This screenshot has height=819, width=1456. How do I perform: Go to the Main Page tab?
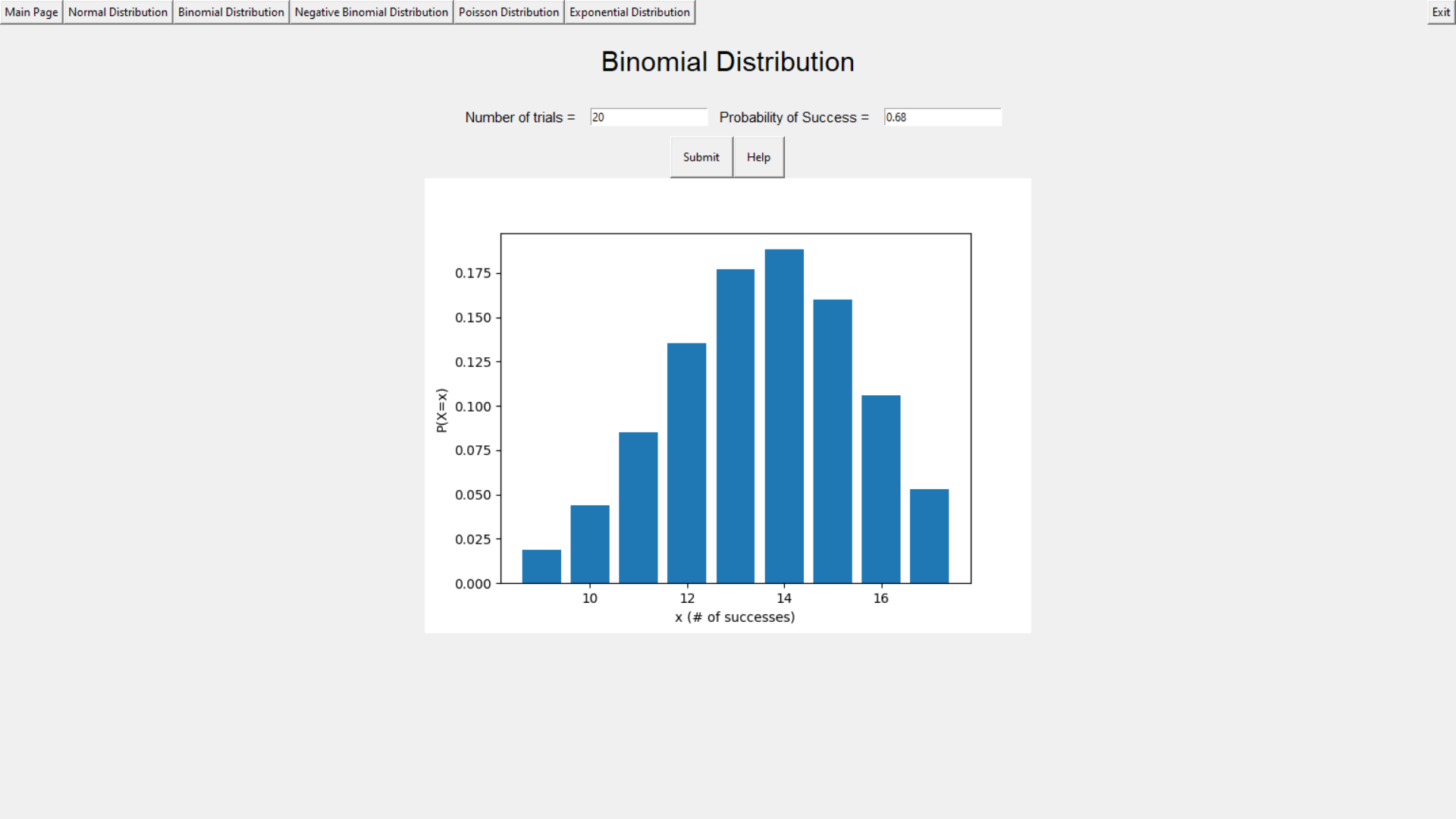point(31,12)
